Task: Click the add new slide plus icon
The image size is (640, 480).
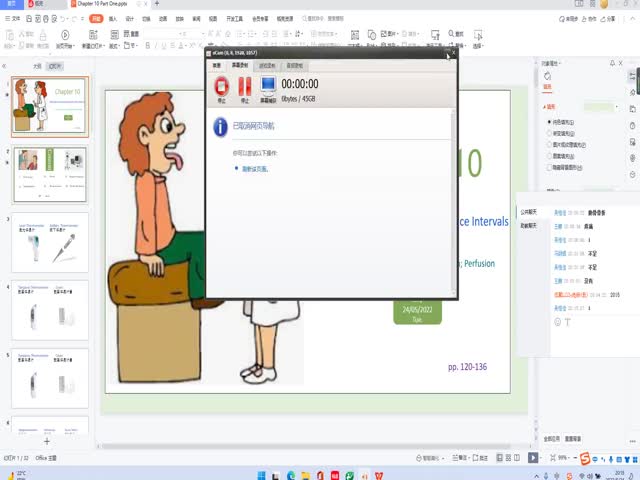Action: [x=46, y=441]
